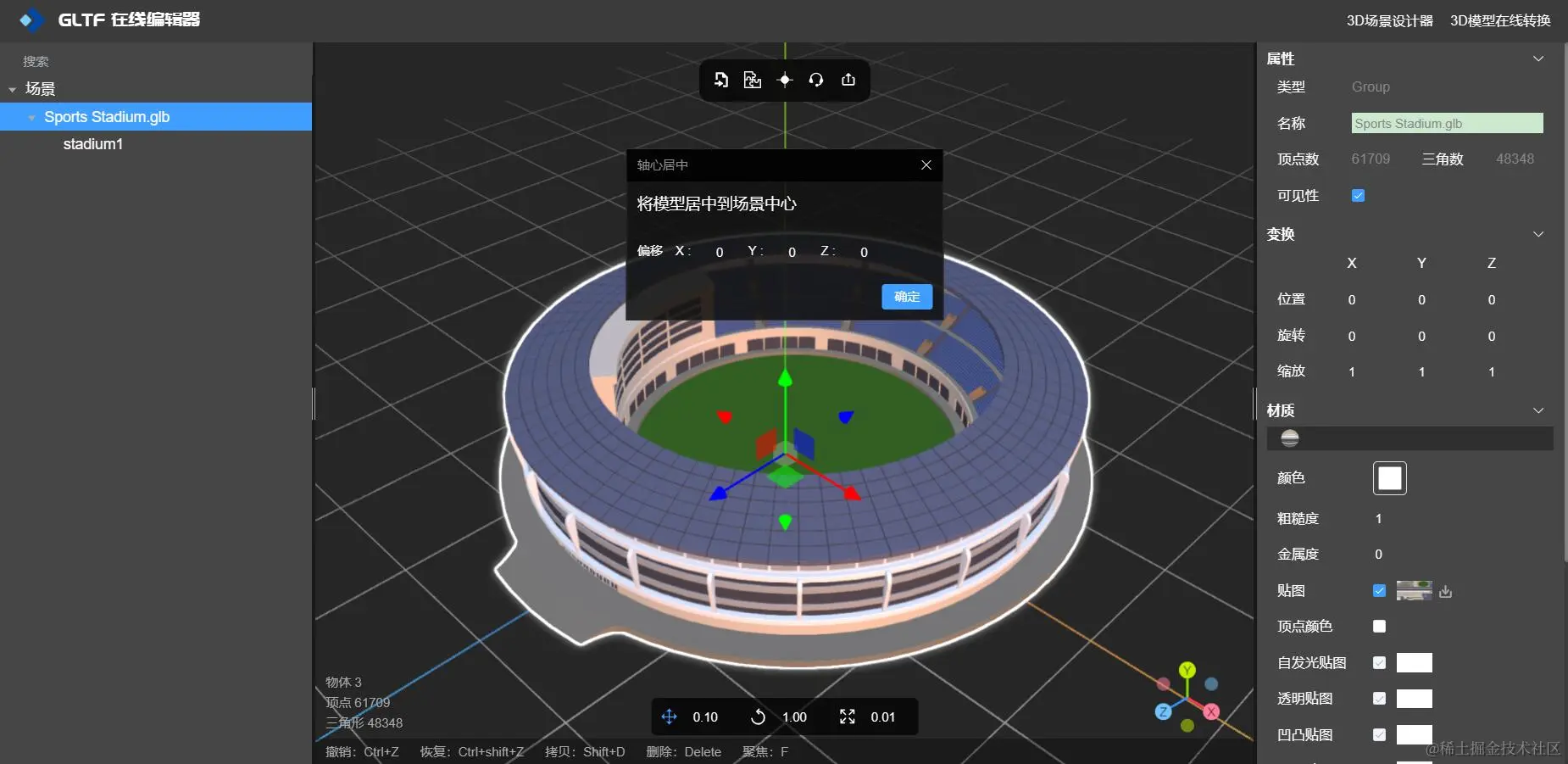Click the green Y axis gizmo ball

click(x=1187, y=670)
